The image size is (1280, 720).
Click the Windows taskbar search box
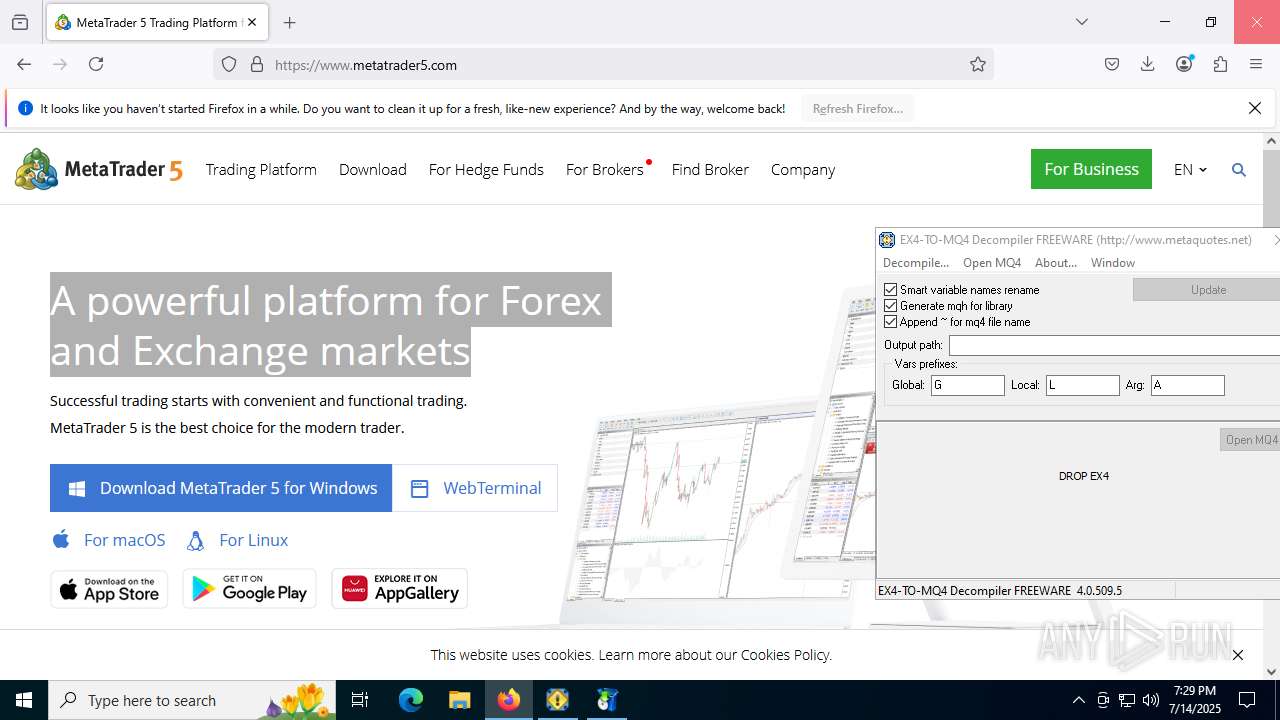[x=193, y=700]
